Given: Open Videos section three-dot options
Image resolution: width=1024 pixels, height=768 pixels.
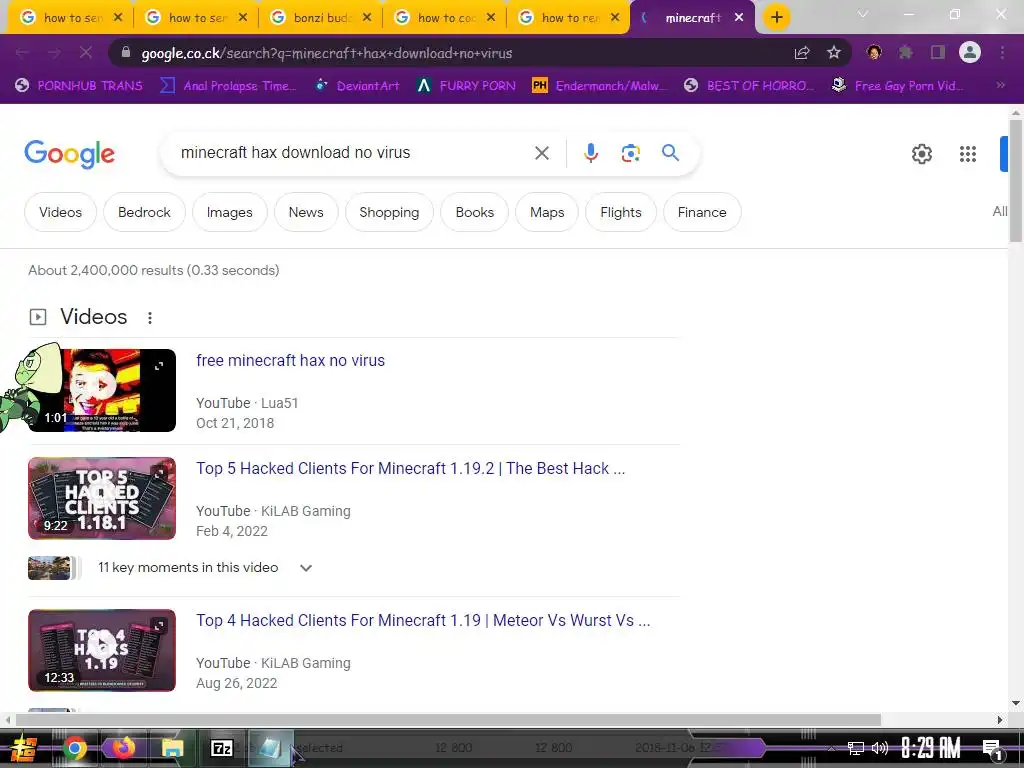Looking at the screenshot, I should [x=150, y=317].
